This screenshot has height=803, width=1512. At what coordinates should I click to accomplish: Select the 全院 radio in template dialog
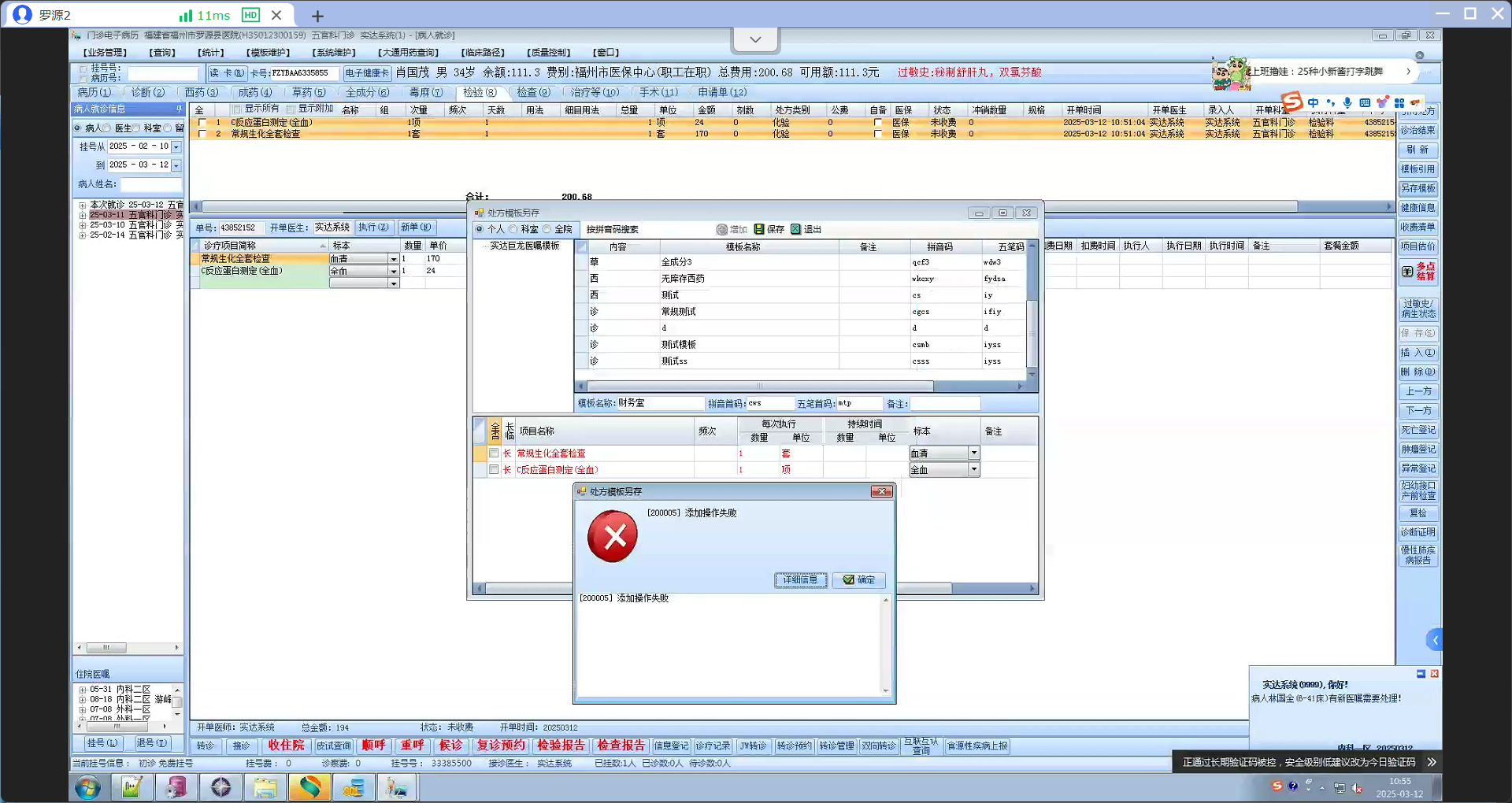[x=547, y=229]
